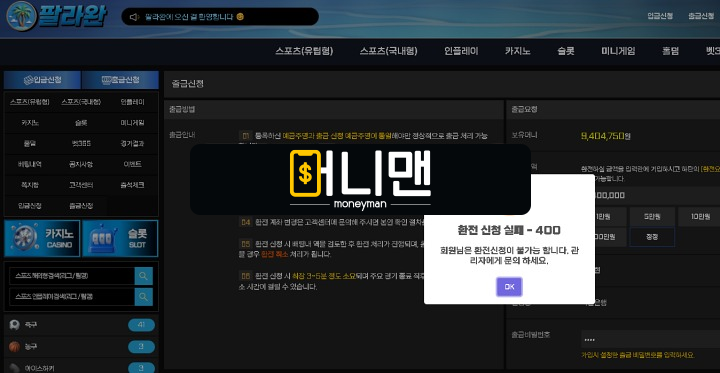Open 스포츠(유럽형) in the top navigation bar
Image resolution: width=720 pixels, height=373 pixels.
[304, 51]
